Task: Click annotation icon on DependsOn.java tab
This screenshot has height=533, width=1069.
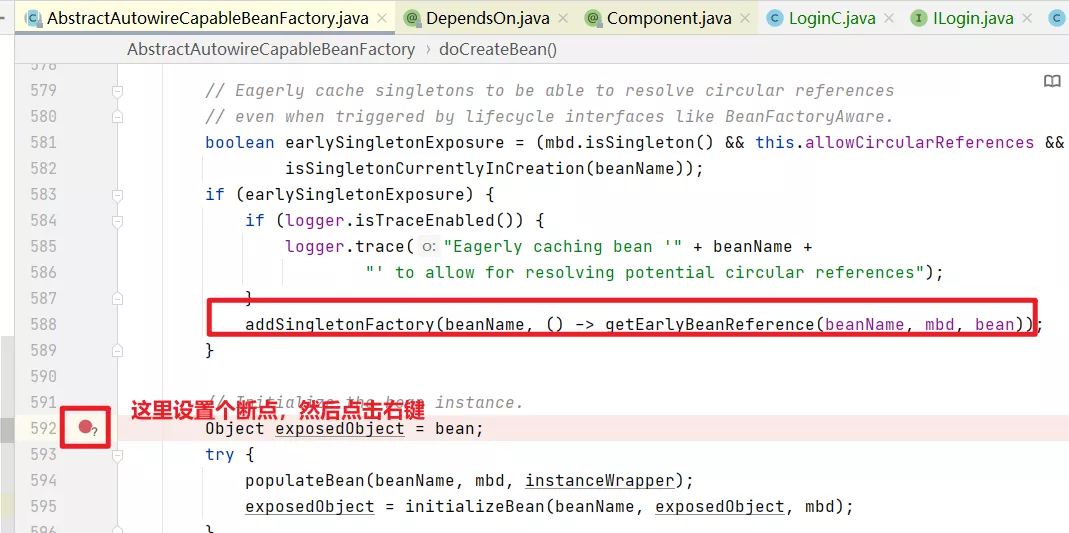Action: click(411, 18)
